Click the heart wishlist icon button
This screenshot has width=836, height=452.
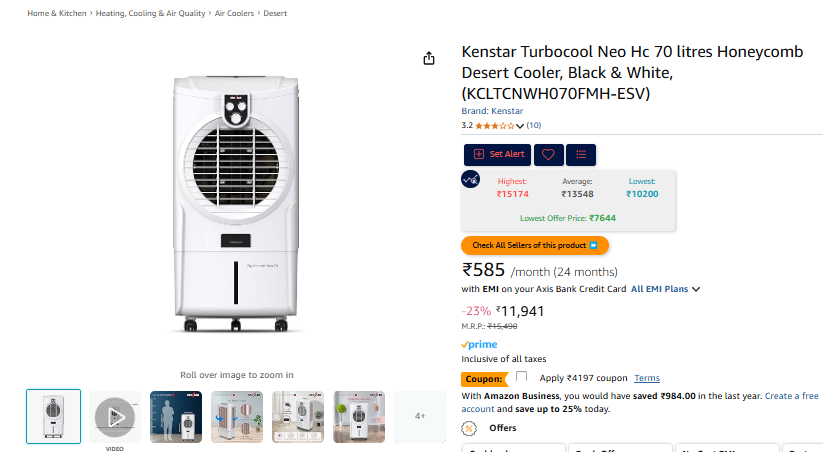point(547,154)
